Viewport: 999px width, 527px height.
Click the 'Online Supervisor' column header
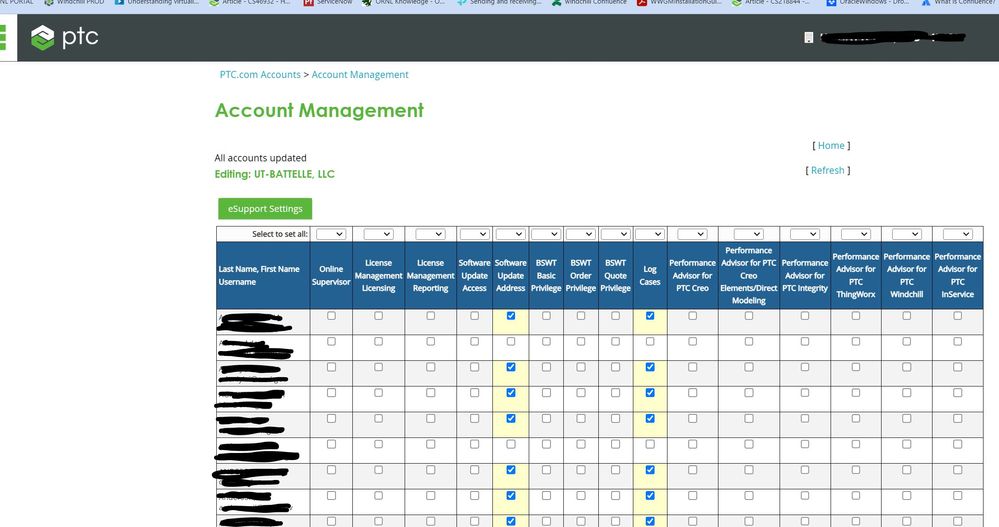coord(331,275)
